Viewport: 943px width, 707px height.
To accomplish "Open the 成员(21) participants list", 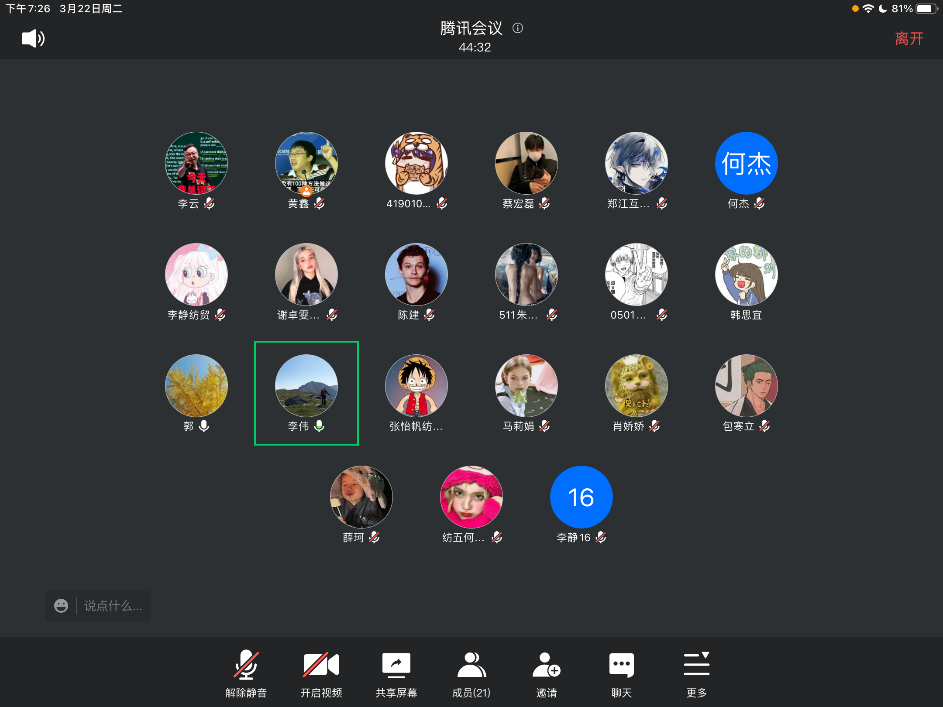I will click(471, 665).
